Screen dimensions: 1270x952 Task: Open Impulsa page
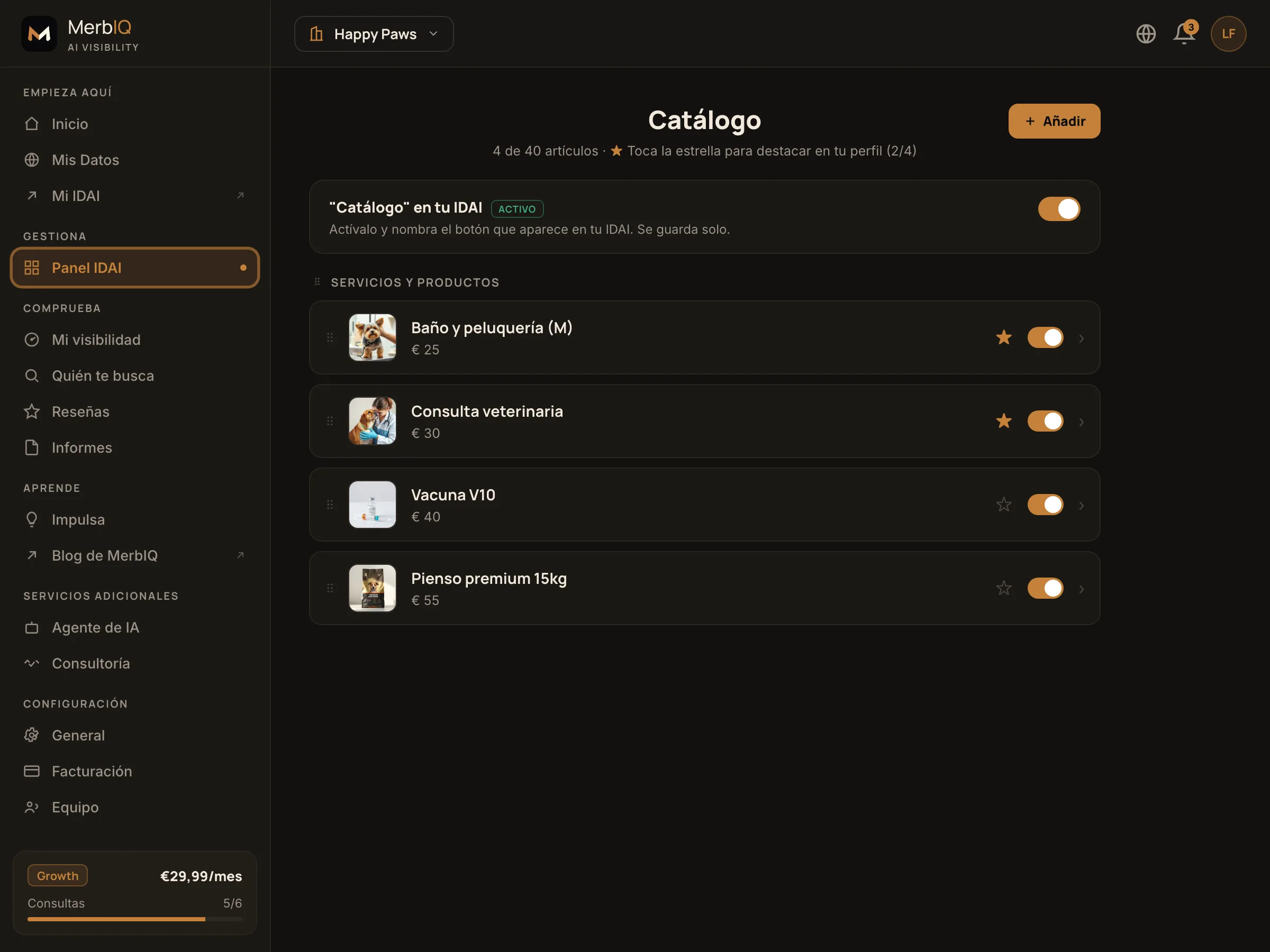click(135, 519)
